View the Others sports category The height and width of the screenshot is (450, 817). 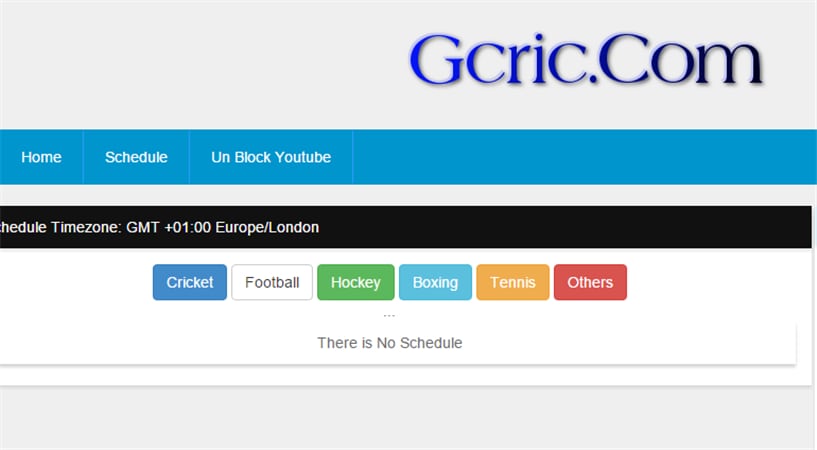click(x=590, y=282)
